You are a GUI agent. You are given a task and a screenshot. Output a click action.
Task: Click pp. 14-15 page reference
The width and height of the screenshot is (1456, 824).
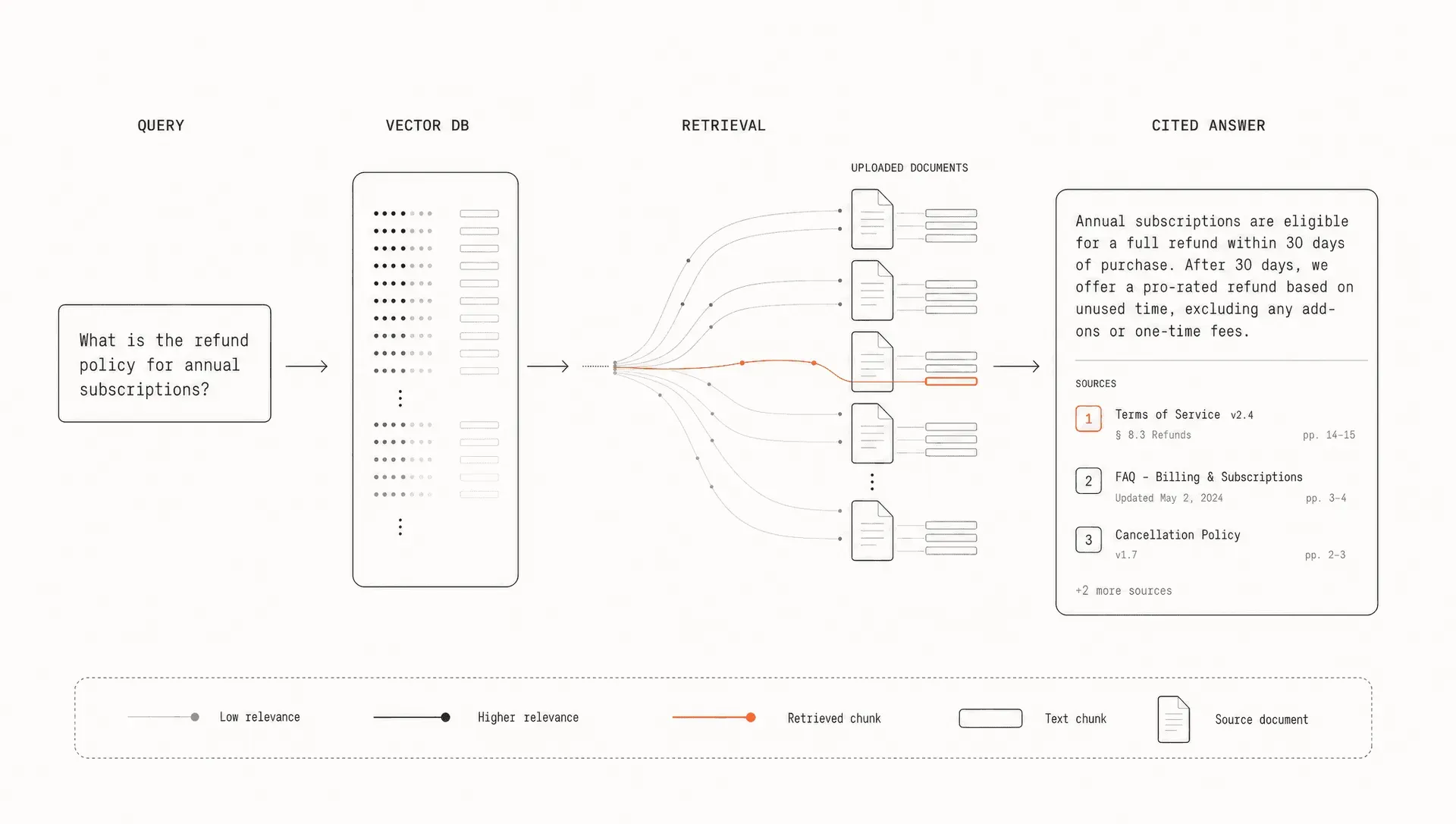pos(1329,436)
